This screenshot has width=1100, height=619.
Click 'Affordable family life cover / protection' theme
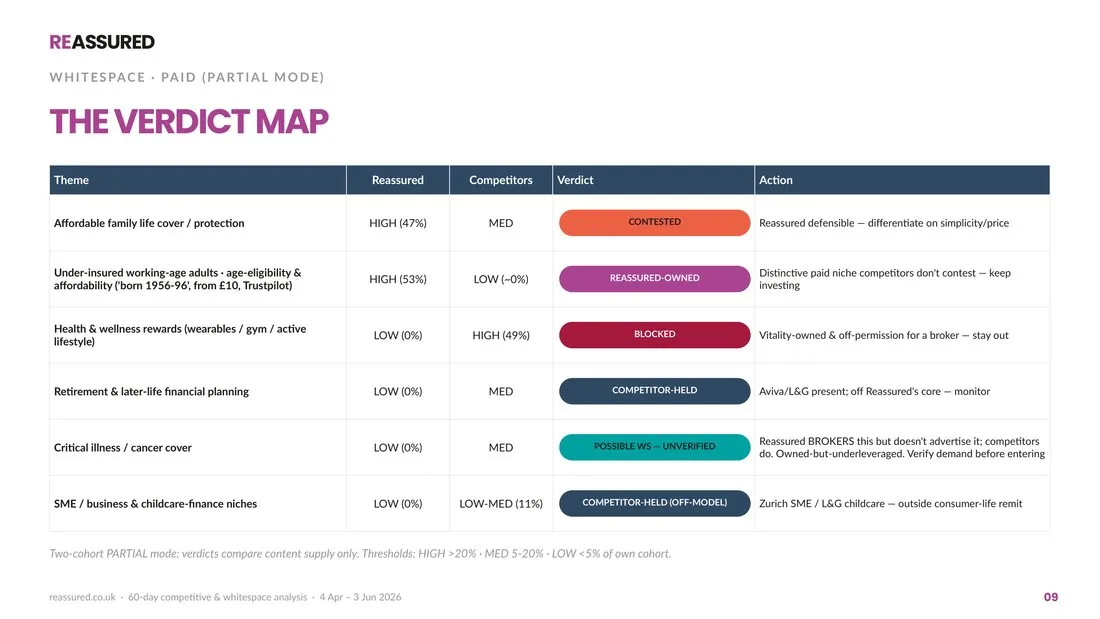[x=149, y=223]
